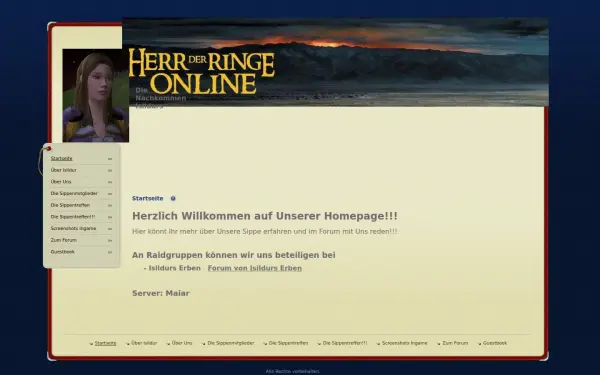Click the 'Herzlich Willkommen auf Unserer Homepage!!!' headline
The image size is (600, 375).
coord(265,216)
